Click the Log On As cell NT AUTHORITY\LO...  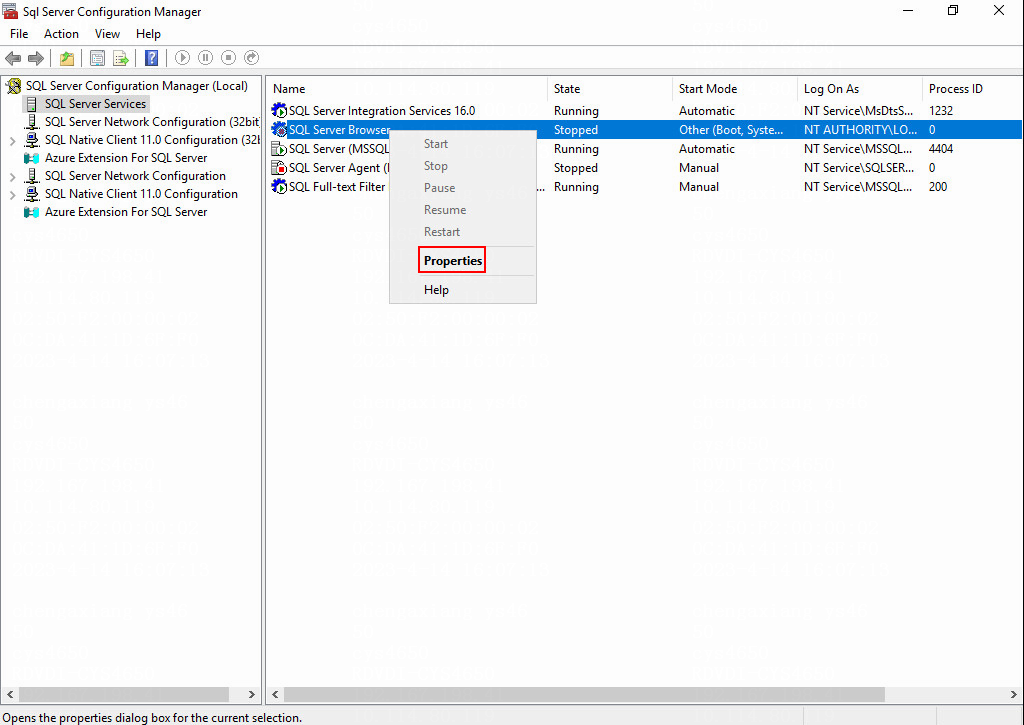tap(860, 129)
